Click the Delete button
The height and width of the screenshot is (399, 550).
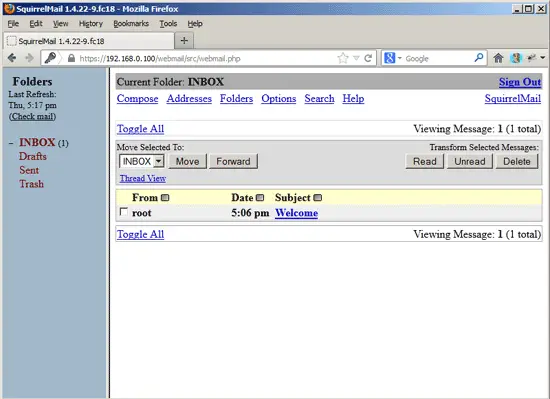tap(516, 161)
